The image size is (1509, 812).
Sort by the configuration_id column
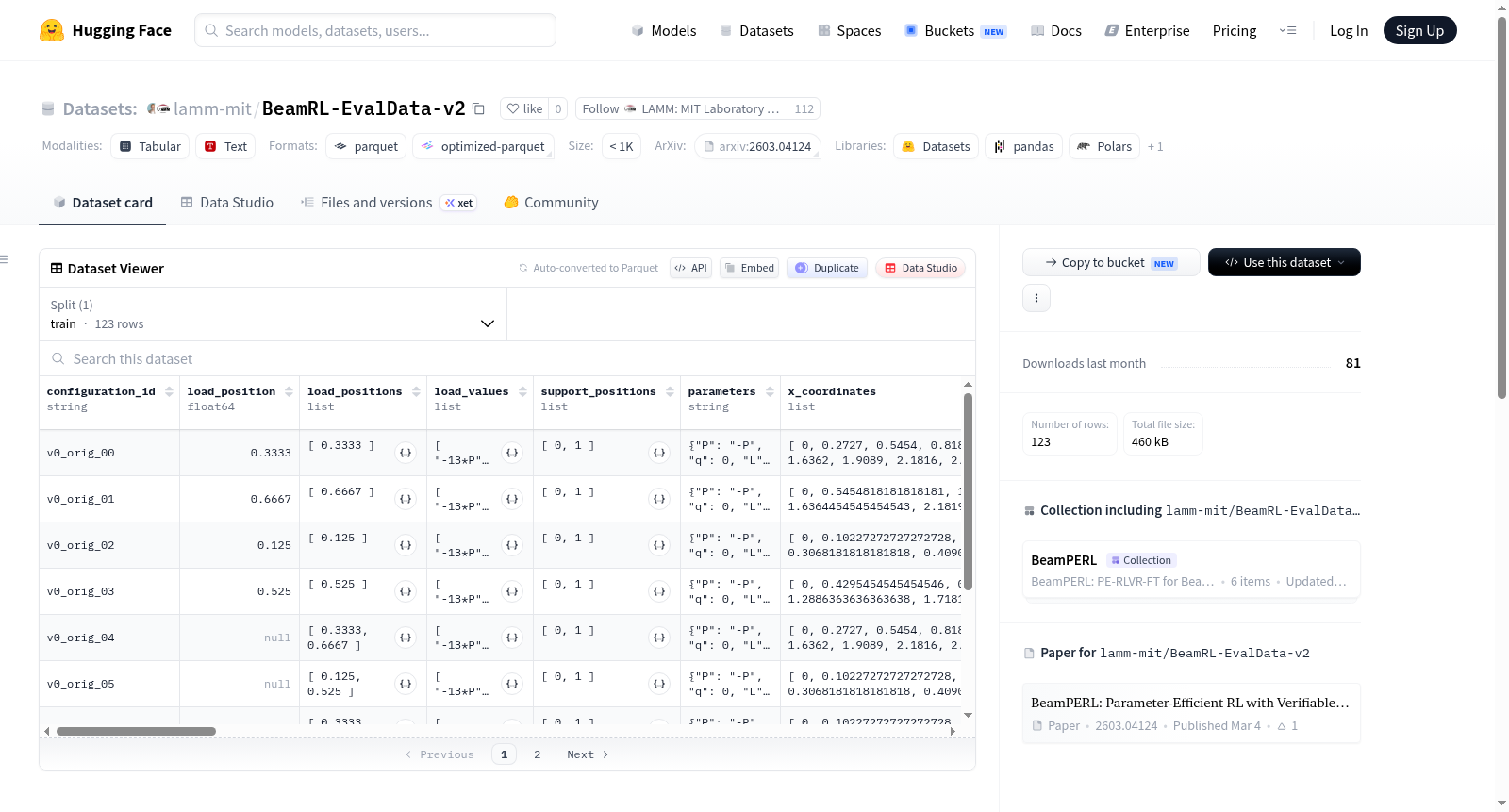pos(169,391)
